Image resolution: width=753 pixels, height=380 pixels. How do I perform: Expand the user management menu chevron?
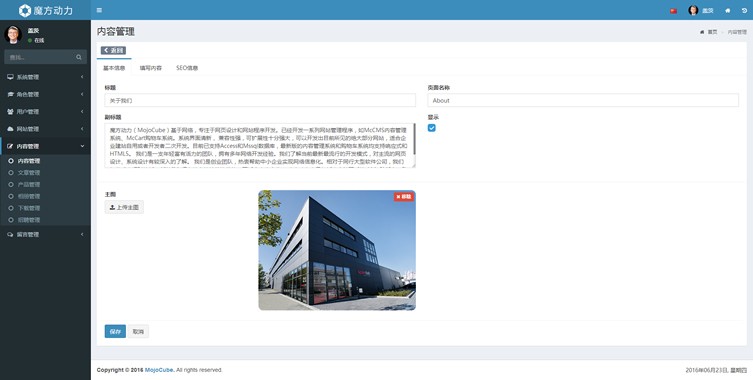(x=82, y=111)
